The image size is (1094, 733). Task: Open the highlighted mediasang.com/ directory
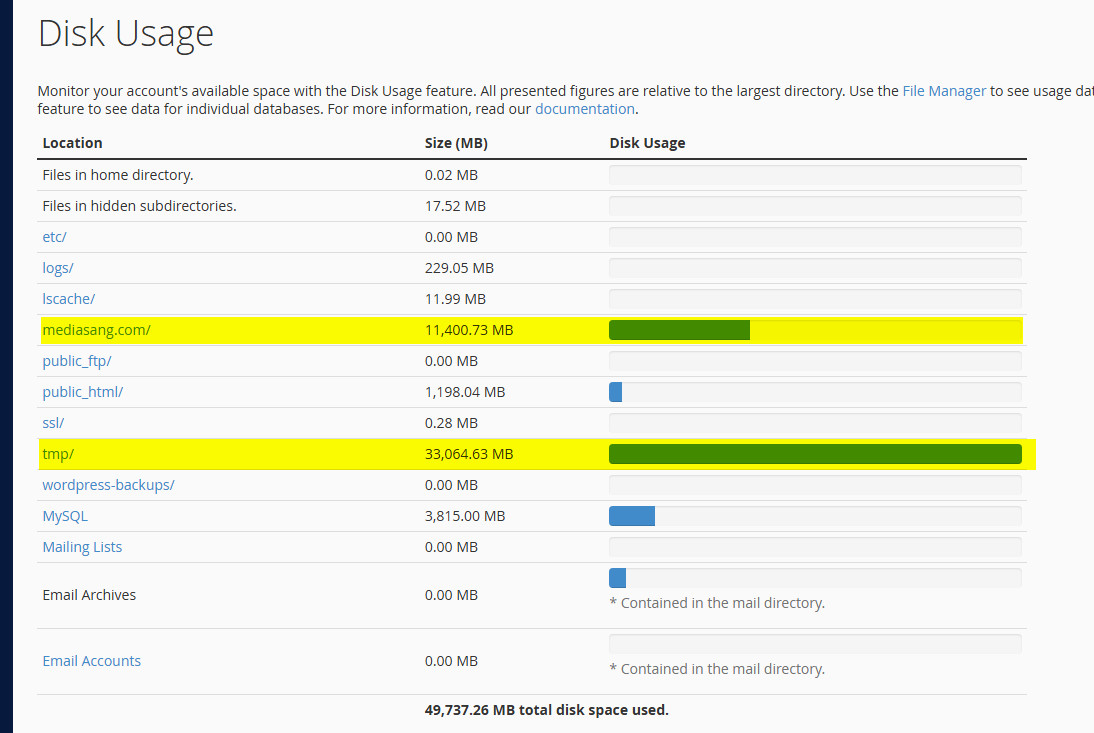pyautogui.click(x=96, y=330)
